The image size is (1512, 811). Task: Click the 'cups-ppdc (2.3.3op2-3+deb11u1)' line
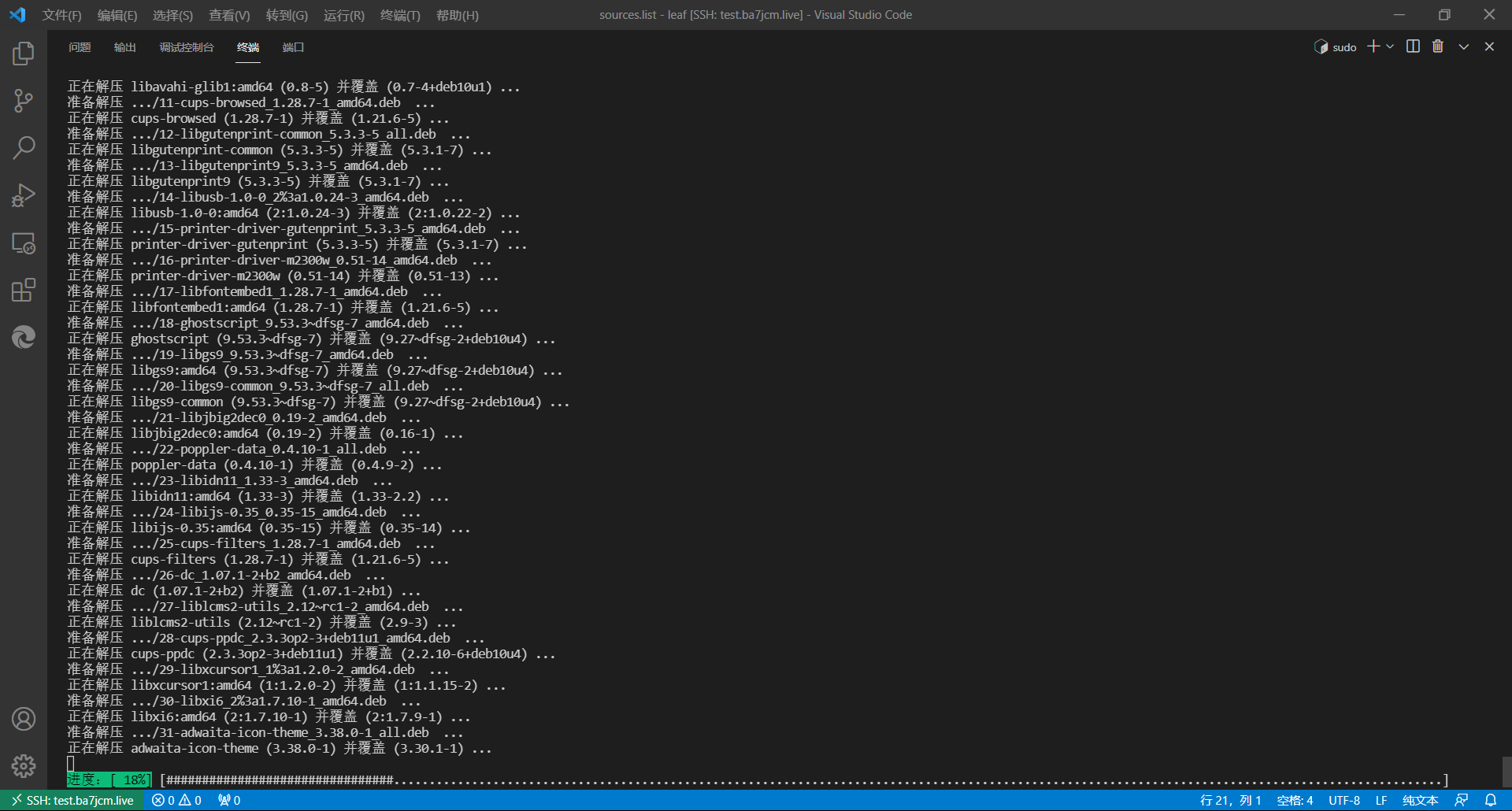(312, 654)
